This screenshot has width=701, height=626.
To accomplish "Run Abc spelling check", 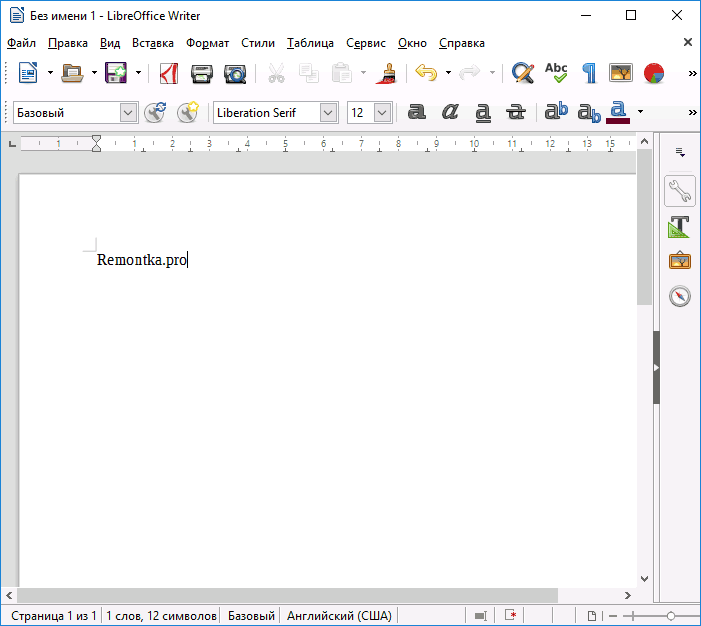I will (x=556, y=73).
